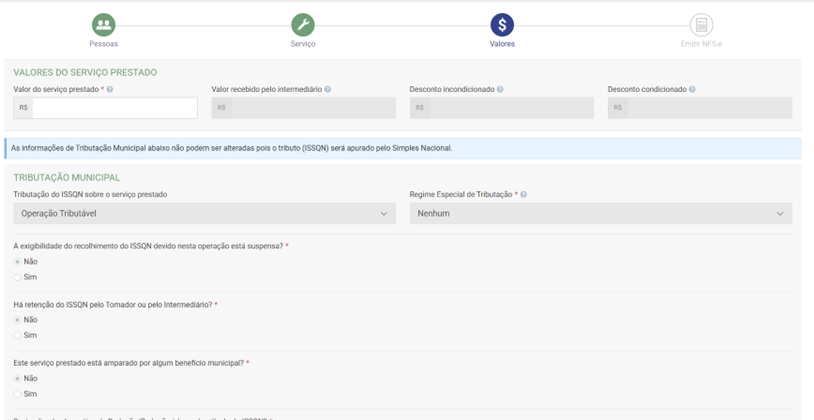Open help icon for Desconto condicionado

click(692, 90)
